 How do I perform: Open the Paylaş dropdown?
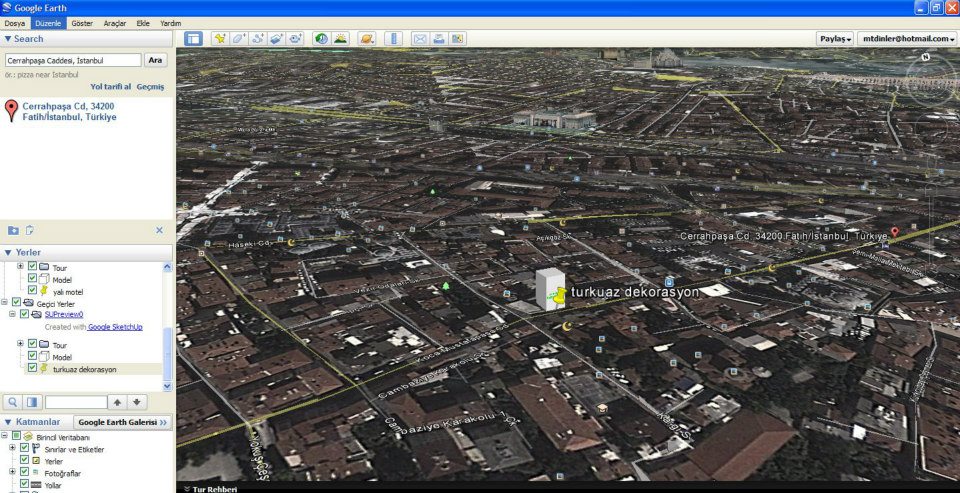pyautogui.click(x=836, y=39)
